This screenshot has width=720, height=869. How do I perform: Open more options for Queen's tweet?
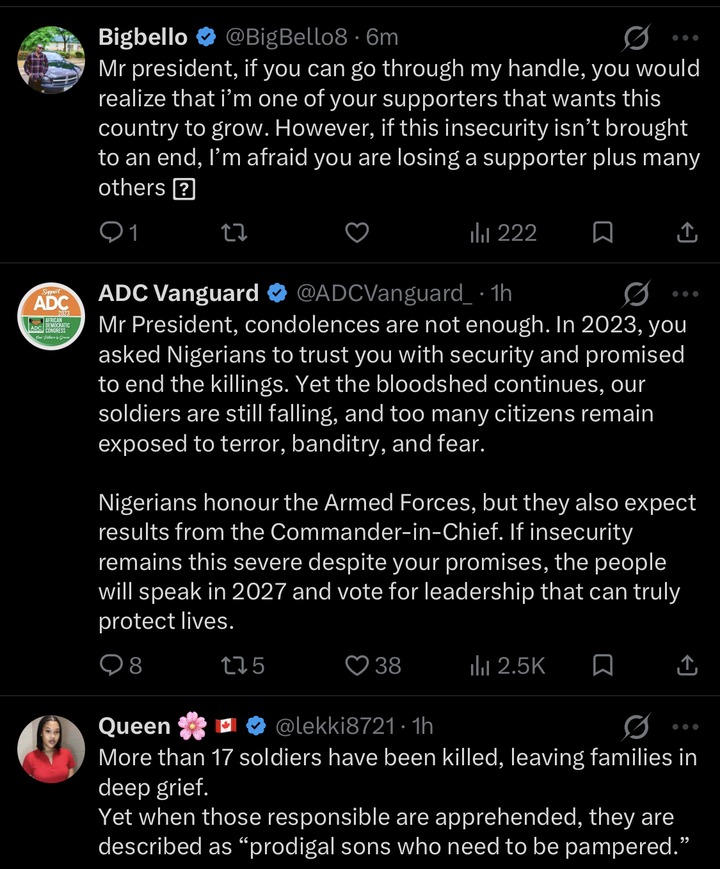pyautogui.click(x=686, y=726)
